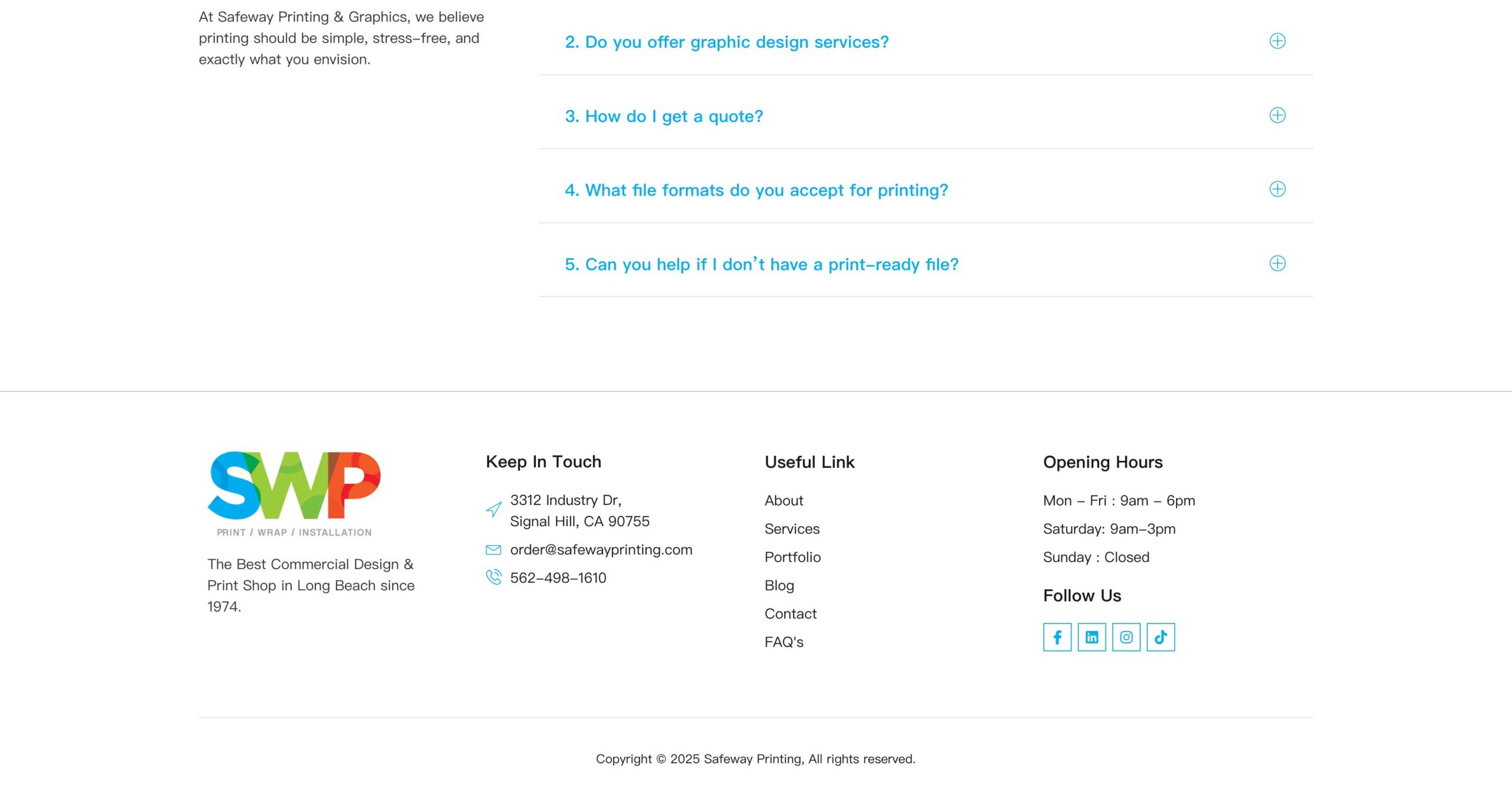This screenshot has width=1512, height=799.
Task: Click the 562-498-1610 phone number
Action: [x=558, y=578]
